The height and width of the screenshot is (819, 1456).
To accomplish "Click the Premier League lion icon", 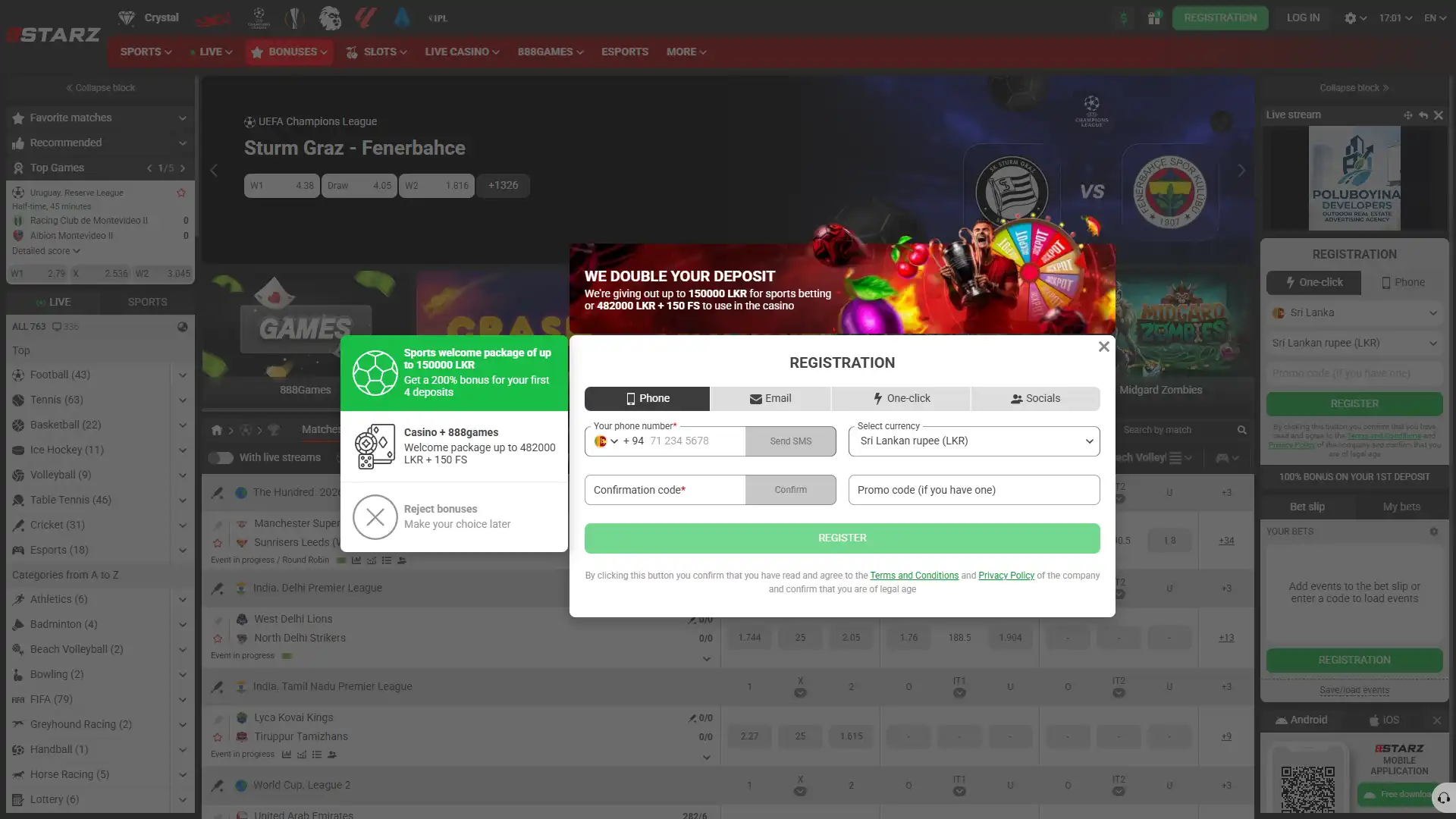I will tap(330, 18).
